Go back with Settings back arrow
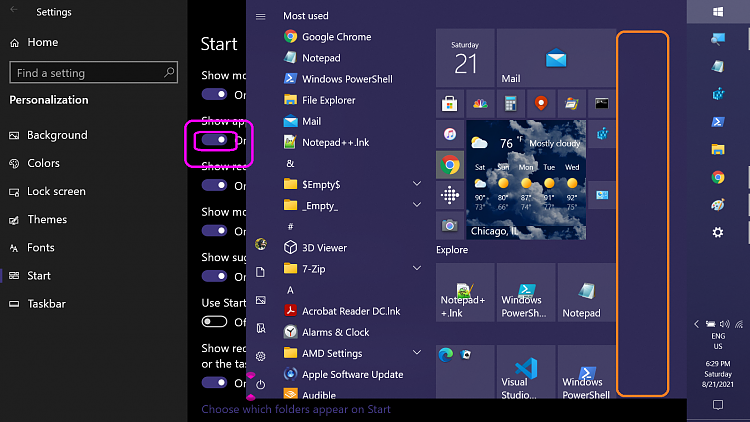The height and width of the screenshot is (422, 750). tap(14, 10)
